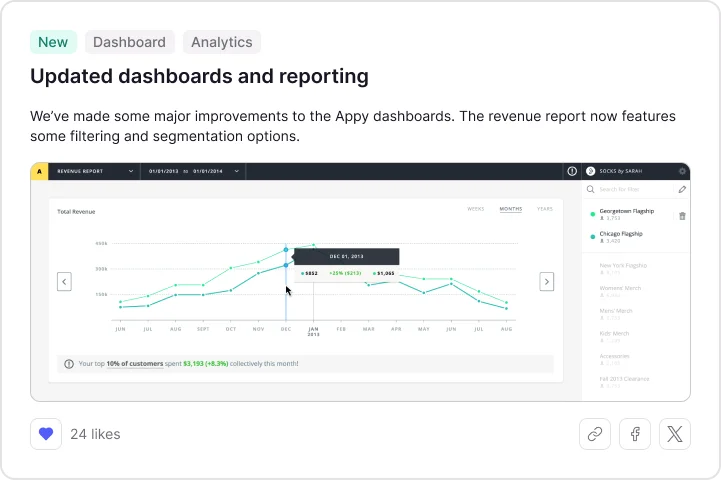Click the Dashboard tag
The image size is (721, 480).
click(x=129, y=42)
